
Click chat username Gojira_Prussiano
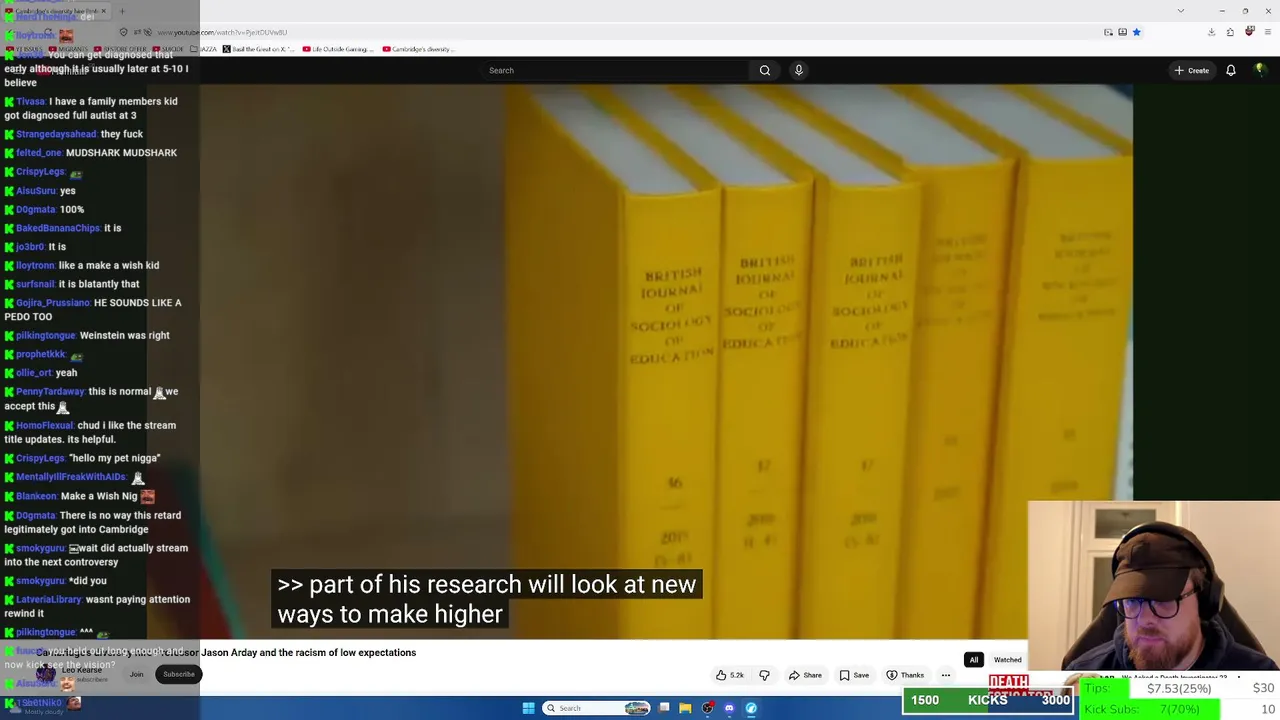click(x=53, y=303)
